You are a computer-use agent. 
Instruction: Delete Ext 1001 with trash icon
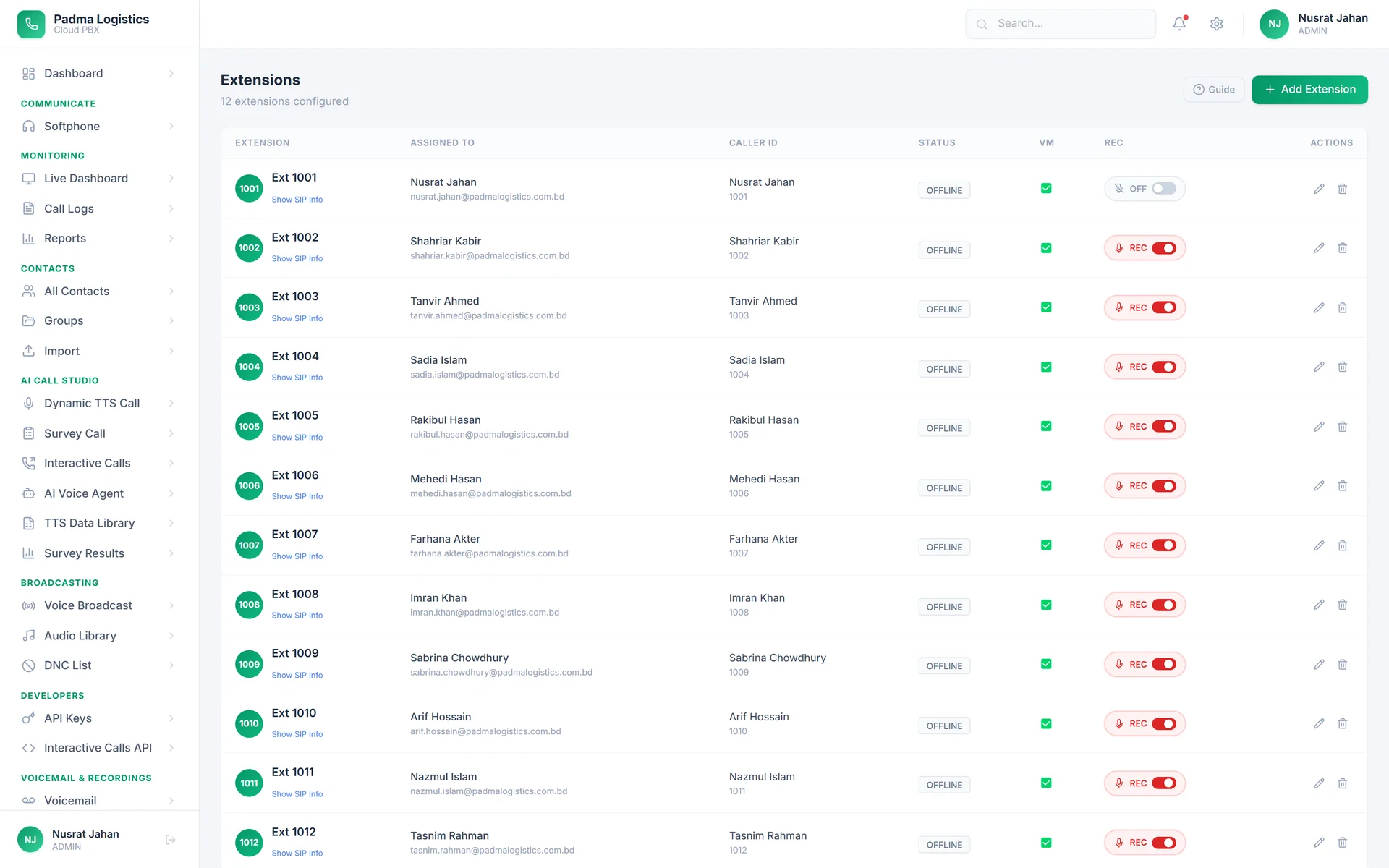click(1343, 189)
